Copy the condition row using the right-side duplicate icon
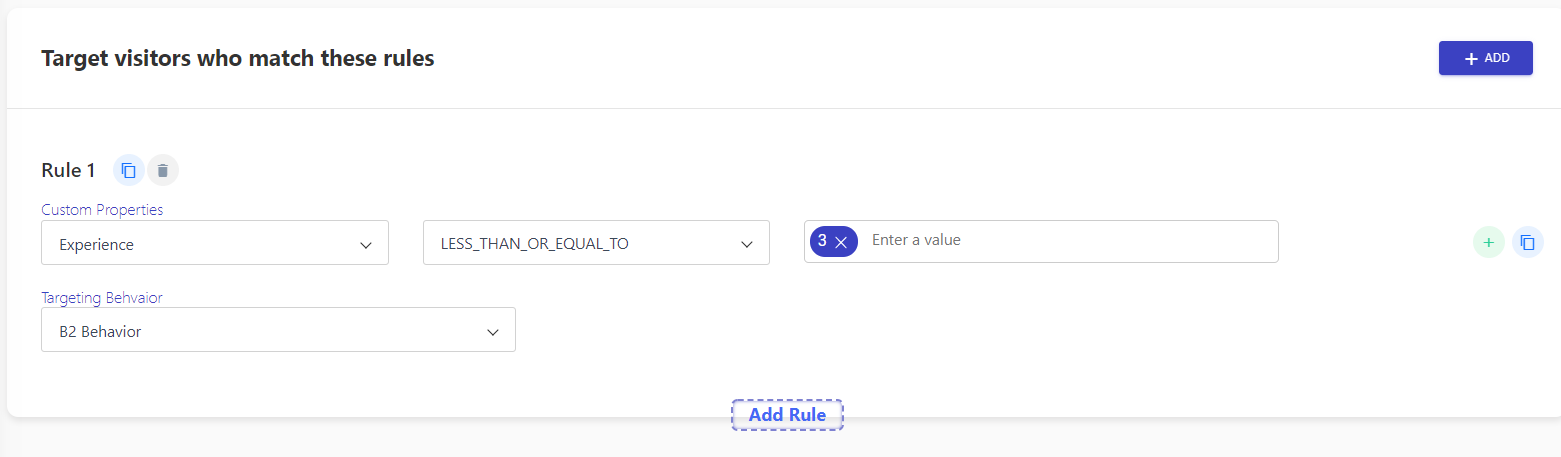The height and width of the screenshot is (457, 1561). point(1527,242)
